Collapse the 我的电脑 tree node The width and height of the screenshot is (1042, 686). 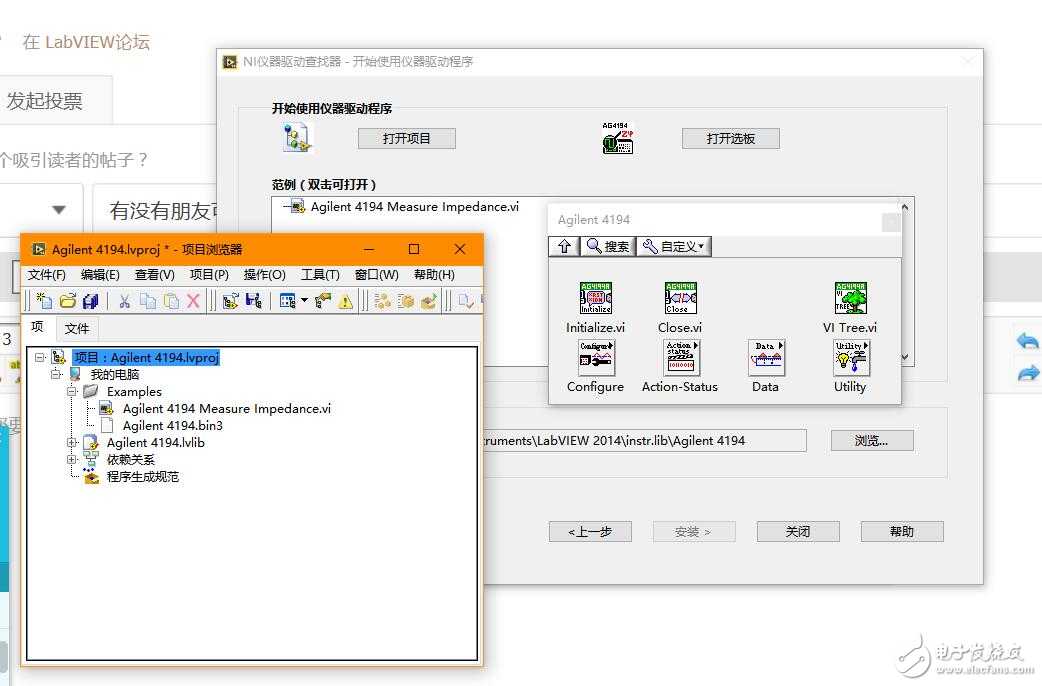coord(56,374)
